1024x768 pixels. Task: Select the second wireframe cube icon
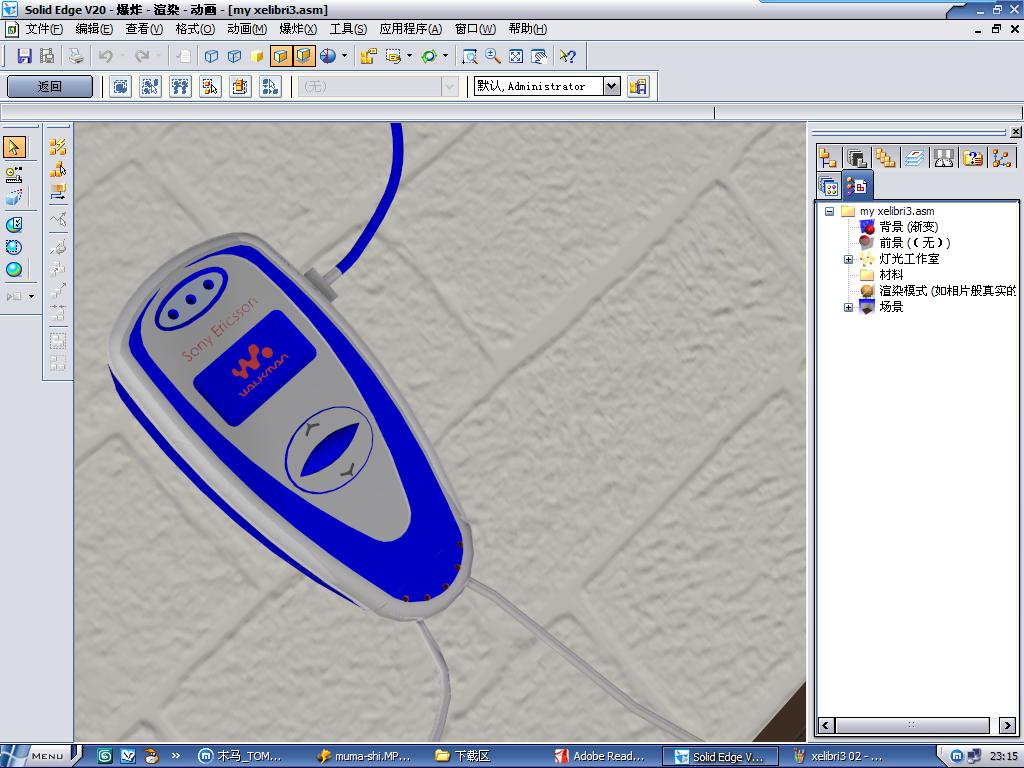point(234,56)
